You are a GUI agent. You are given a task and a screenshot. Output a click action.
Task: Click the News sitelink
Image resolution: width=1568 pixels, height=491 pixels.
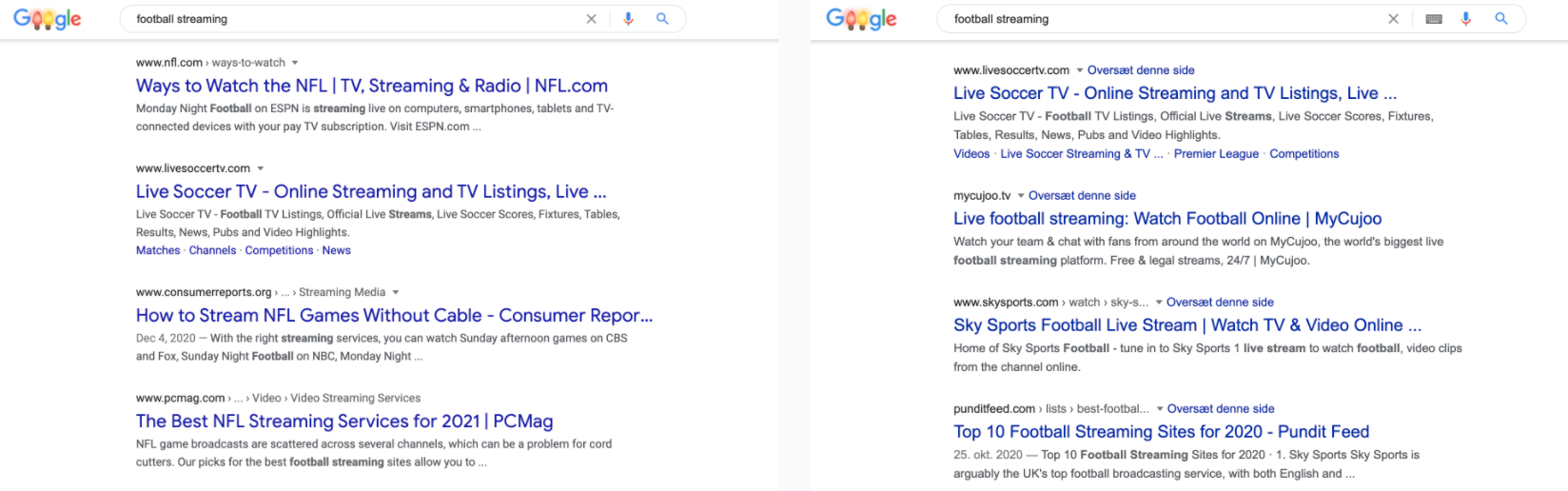tap(337, 250)
